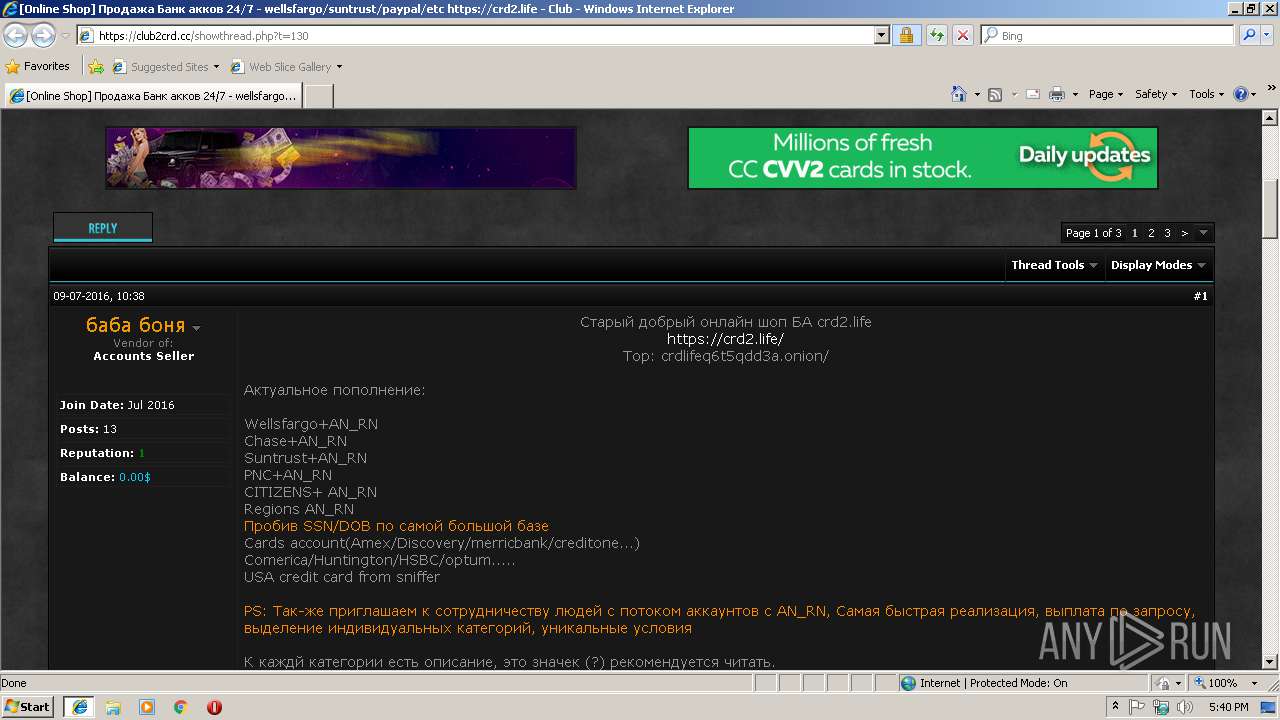Image resolution: width=1280 pixels, height=720 pixels.
Task: Expand the page navigation dropdown arrow
Action: 1203,233
